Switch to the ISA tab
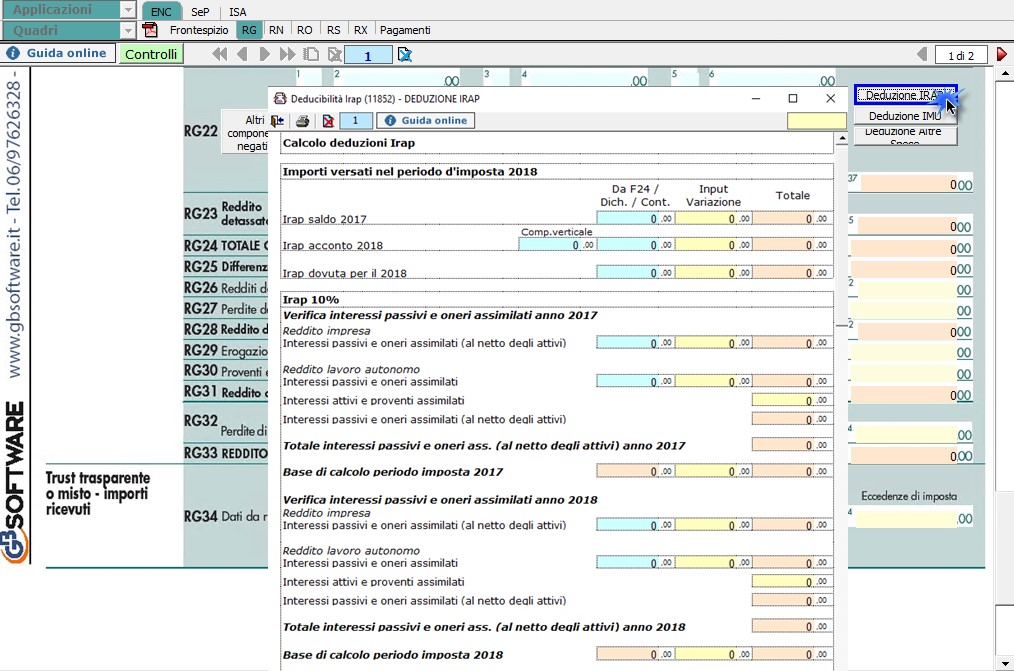Screen dimensions: 1014x671 tap(237, 12)
